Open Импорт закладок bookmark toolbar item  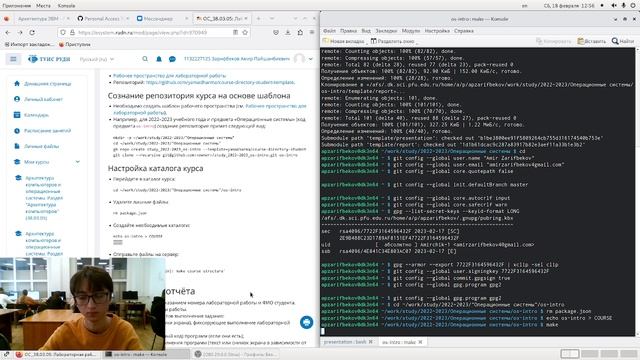pos(28,44)
